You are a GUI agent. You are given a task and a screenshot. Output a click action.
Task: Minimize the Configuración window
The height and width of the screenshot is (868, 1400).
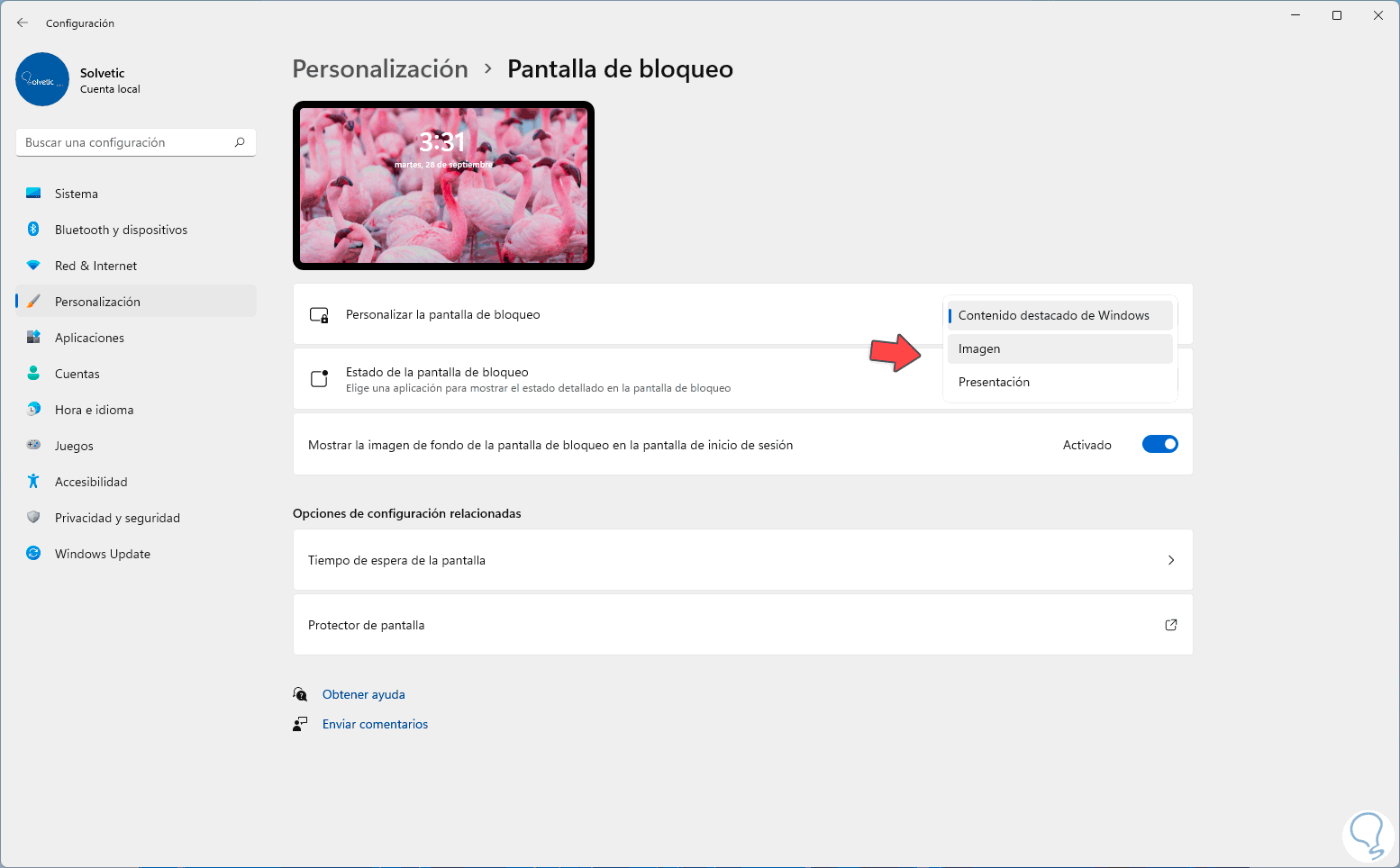tap(1295, 15)
